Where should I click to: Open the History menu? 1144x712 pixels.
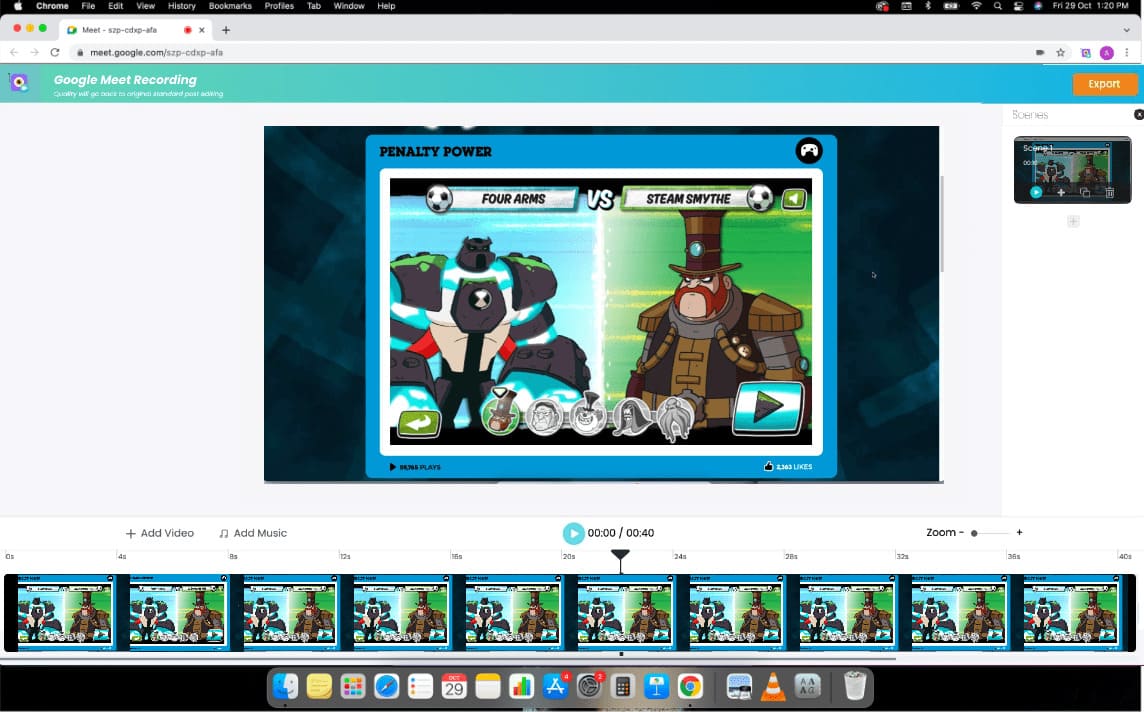tap(181, 6)
